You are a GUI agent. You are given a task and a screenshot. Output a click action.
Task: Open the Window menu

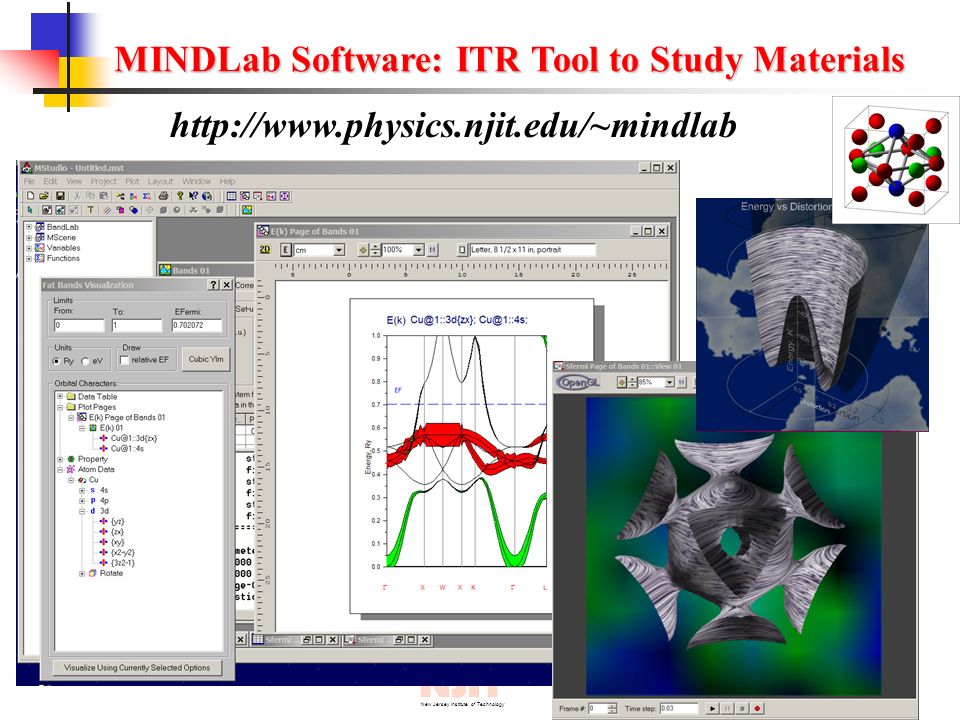click(x=197, y=181)
